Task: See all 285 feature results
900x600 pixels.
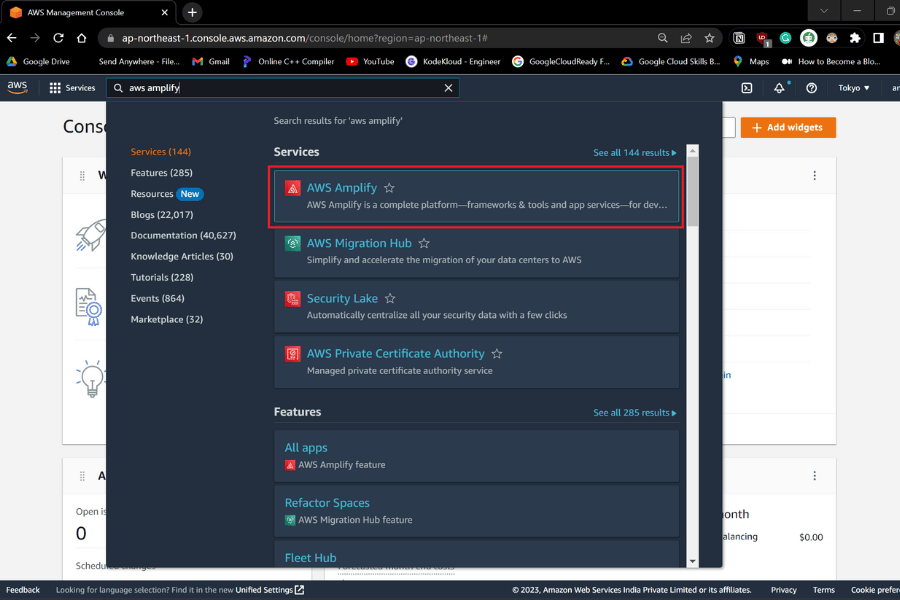Action: tap(634, 413)
